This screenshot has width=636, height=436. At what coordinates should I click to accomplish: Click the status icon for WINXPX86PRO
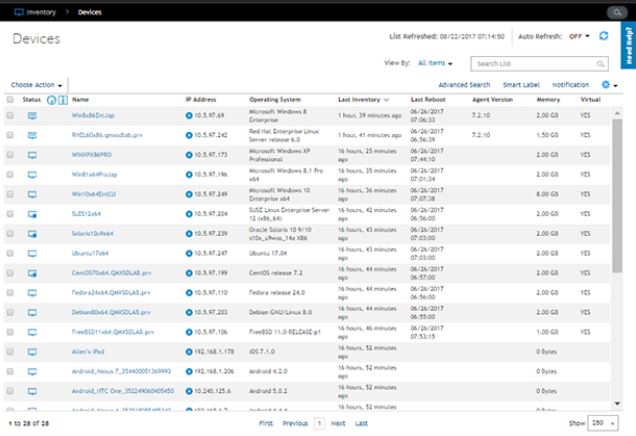click(32, 155)
